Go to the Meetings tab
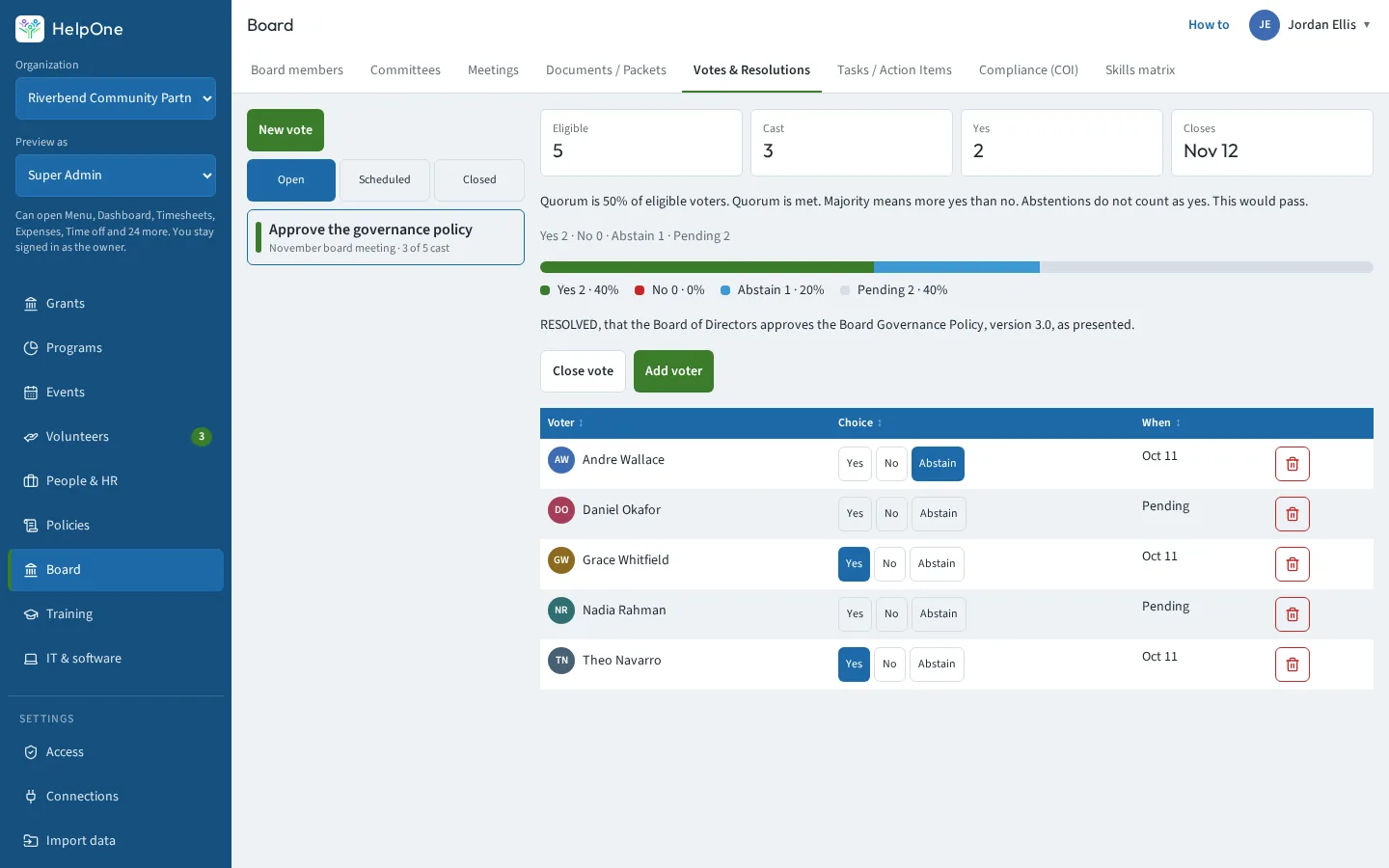Screen dimensions: 1389x868 493,70
